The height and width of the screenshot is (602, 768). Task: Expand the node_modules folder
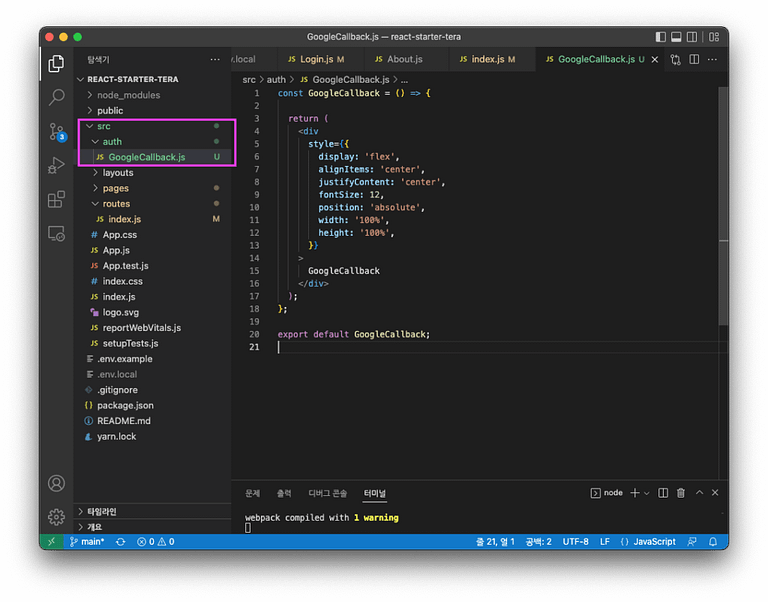[127, 95]
